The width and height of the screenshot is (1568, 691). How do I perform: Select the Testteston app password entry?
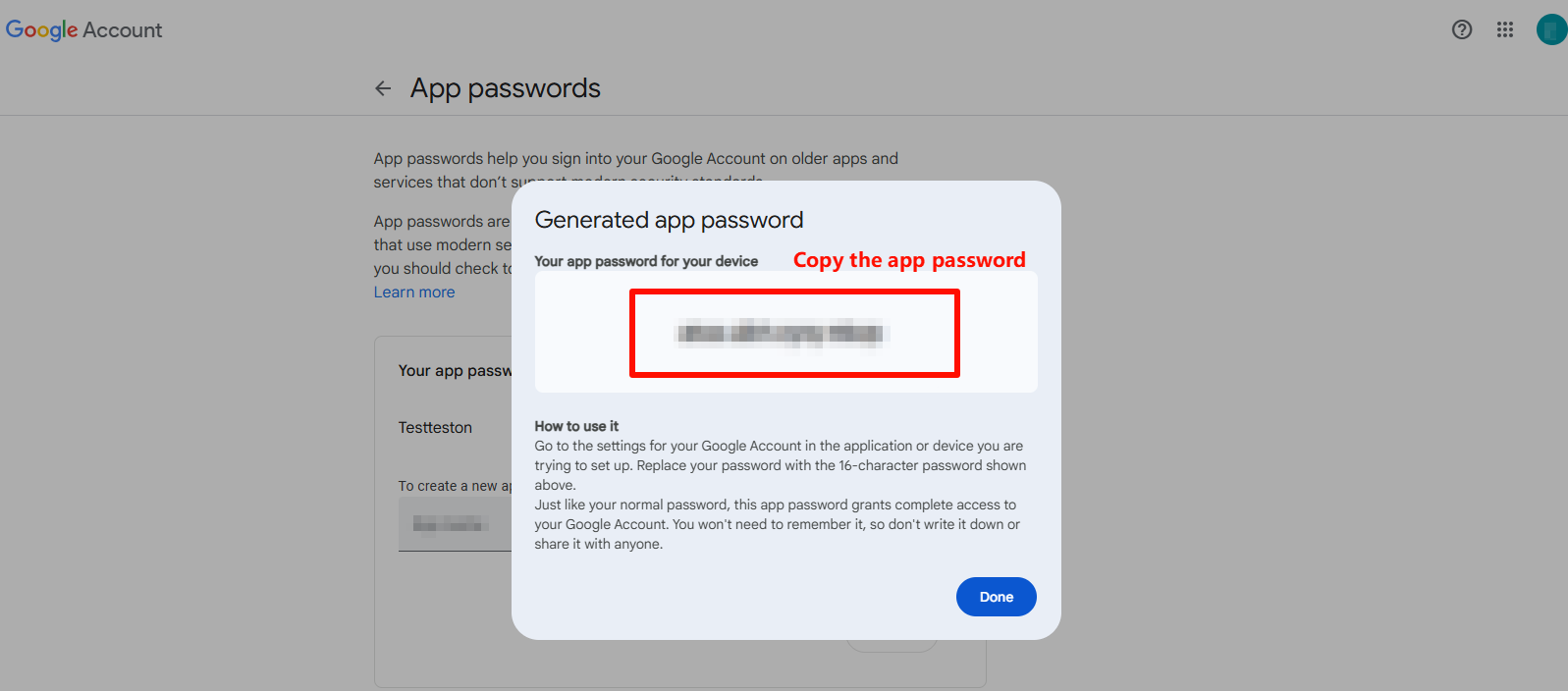tap(435, 428)
